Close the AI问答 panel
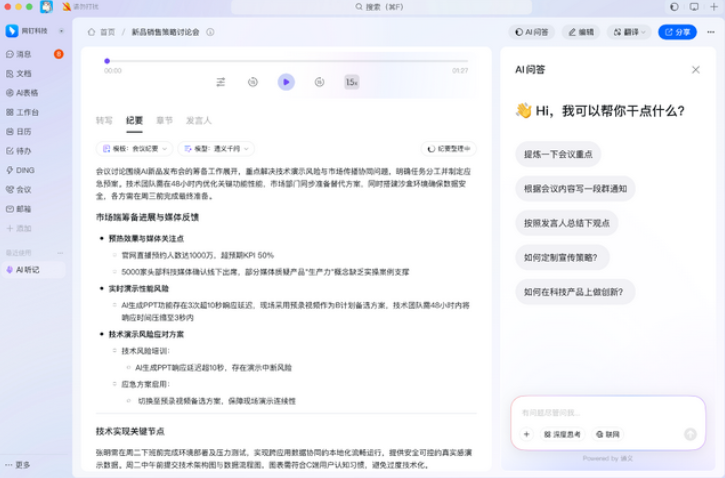725x478 pixels. pos(696,70)
